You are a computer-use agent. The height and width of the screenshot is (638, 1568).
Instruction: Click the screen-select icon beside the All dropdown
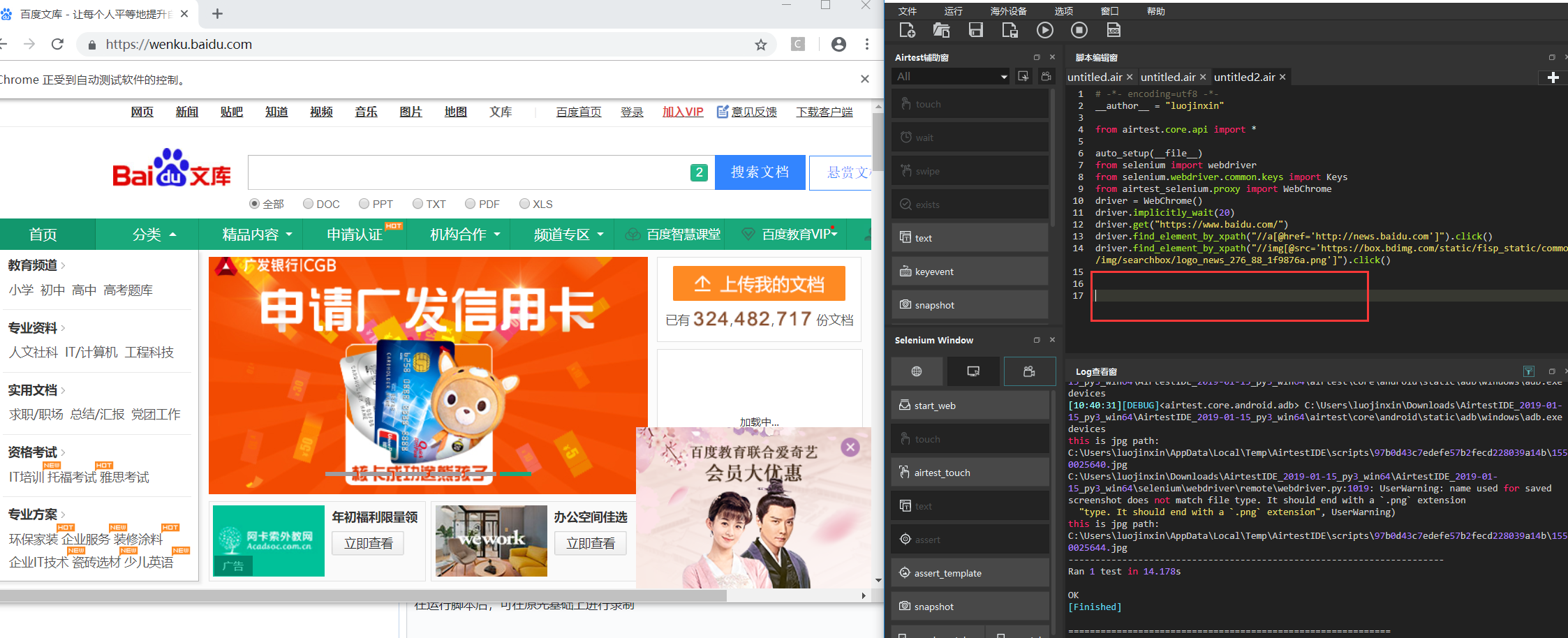pos(1023,76)
